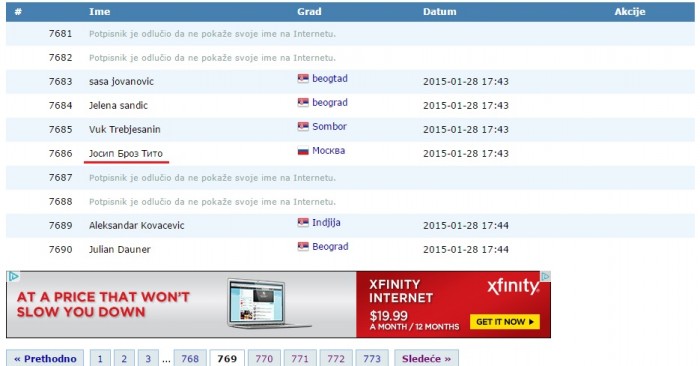
Task: Click the Russian flag next to Москва
Action: 303,151
